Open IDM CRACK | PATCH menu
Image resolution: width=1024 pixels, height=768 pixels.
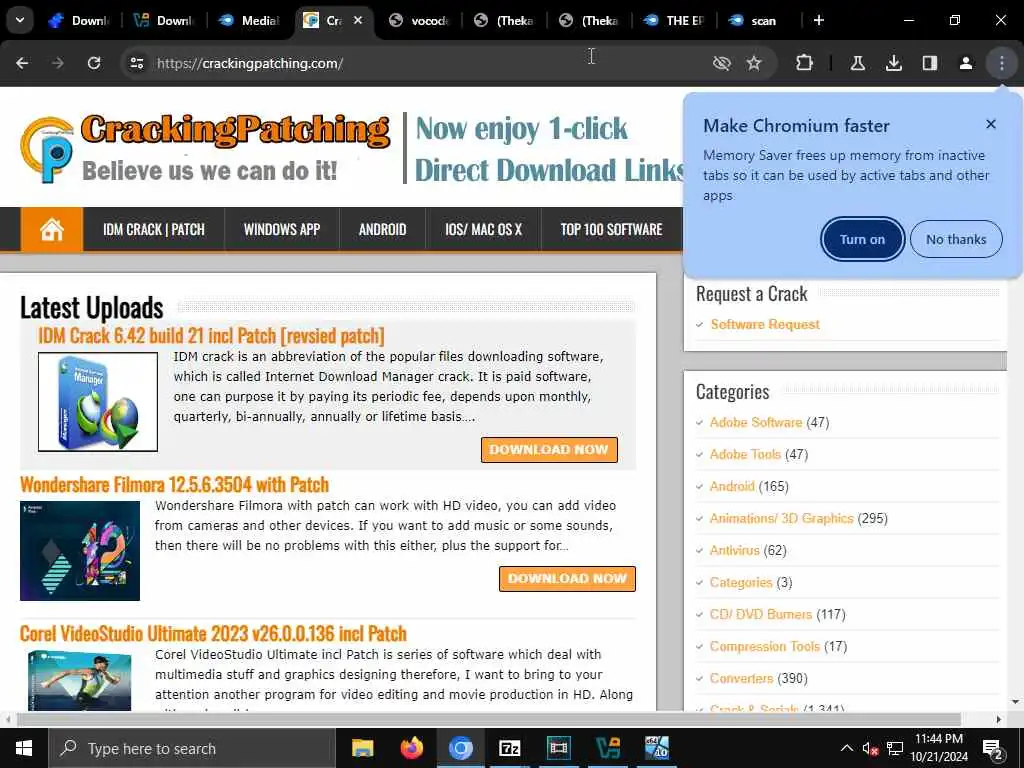153,229
